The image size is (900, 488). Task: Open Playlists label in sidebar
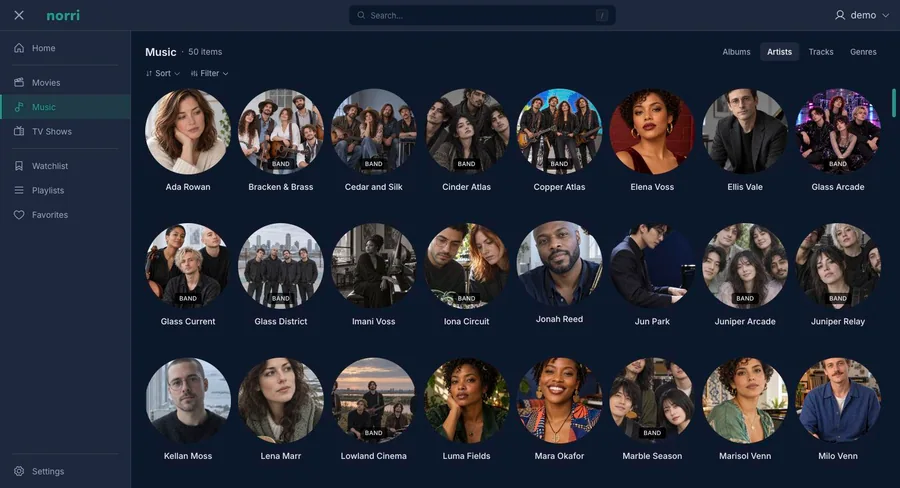coord(48,190)
